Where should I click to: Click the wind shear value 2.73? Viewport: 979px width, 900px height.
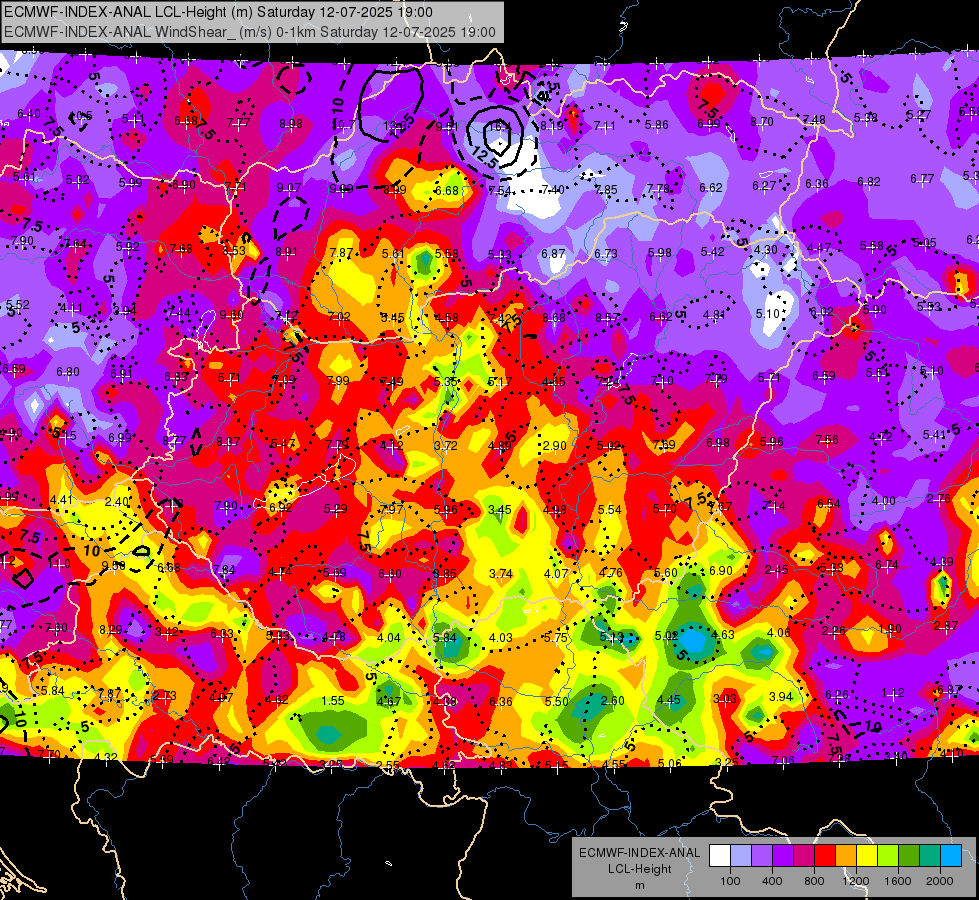164,696
